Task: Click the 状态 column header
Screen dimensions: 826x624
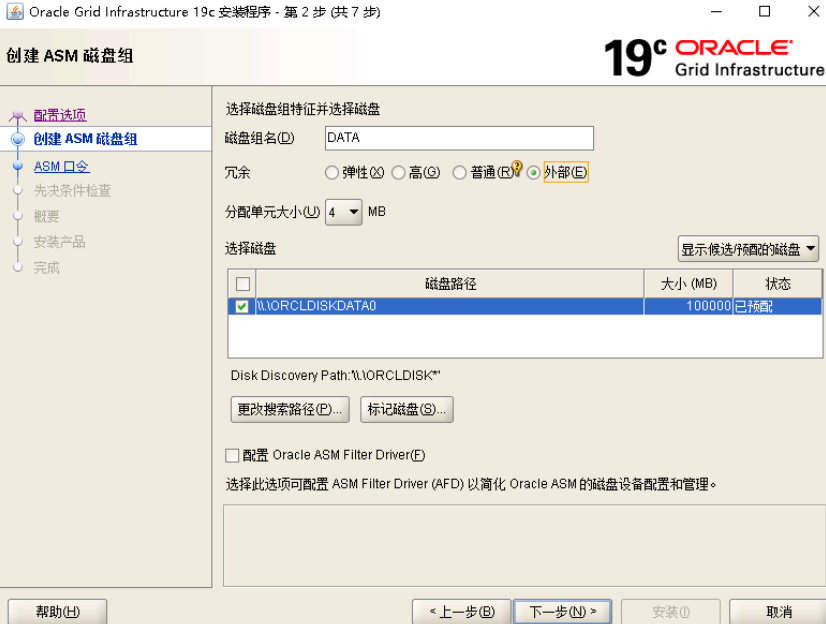Action: coord(778,284)
